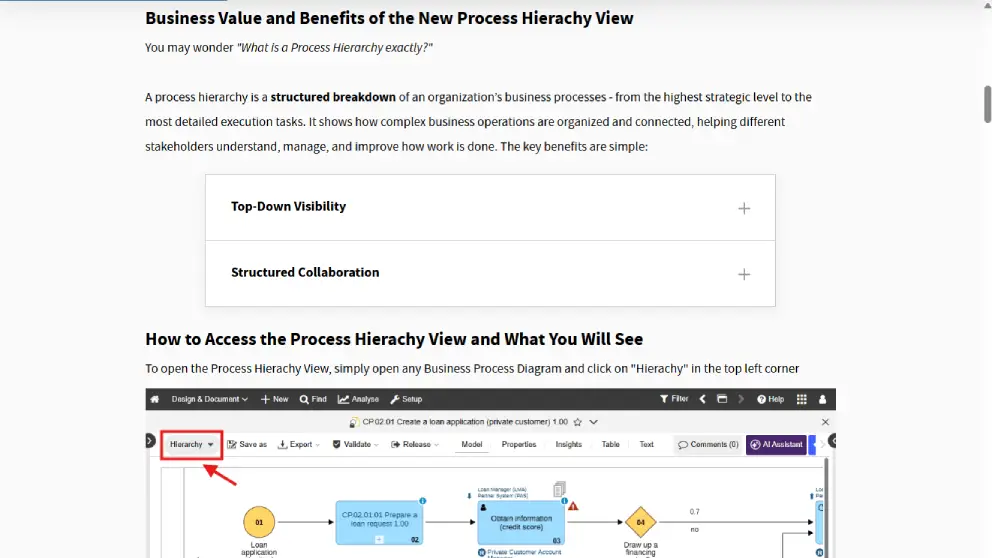Switch to the Insights tab

coord(569,444)
